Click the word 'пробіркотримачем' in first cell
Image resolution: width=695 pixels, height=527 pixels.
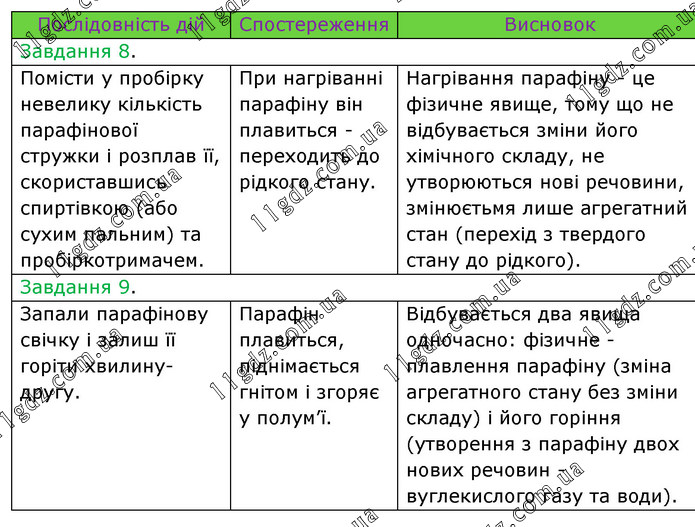[112, 261]
